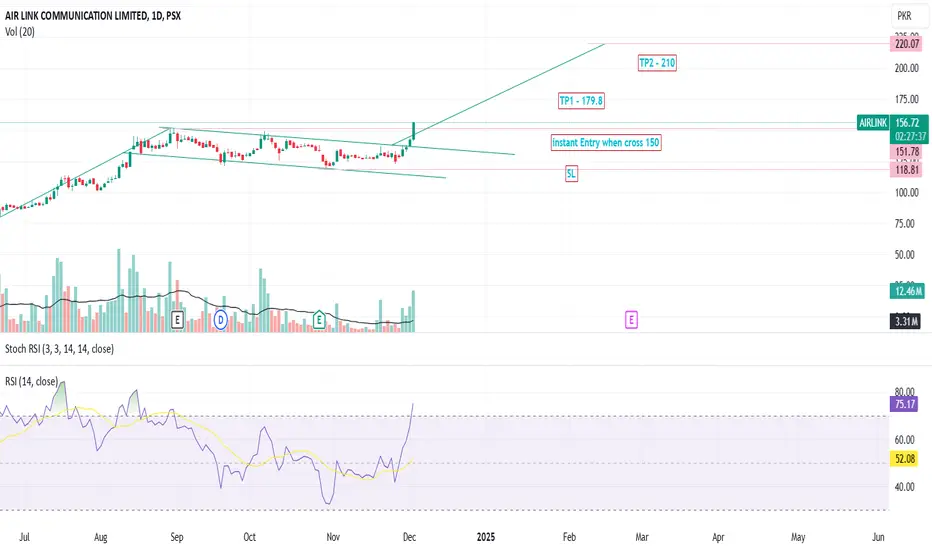Click the Dec label on time axis
This screenshot has height=550, width=932.
click(x=410, y=537)
